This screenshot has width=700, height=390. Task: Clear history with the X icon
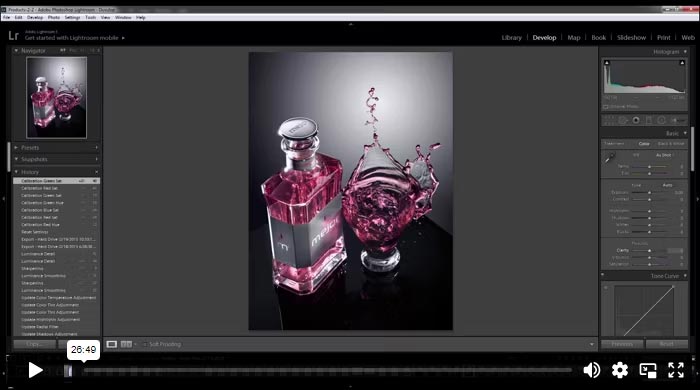[x=96, y=172]
